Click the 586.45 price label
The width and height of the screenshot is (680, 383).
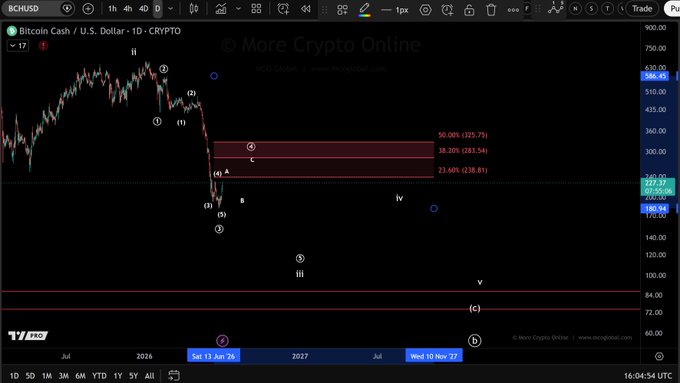[655, 76]
